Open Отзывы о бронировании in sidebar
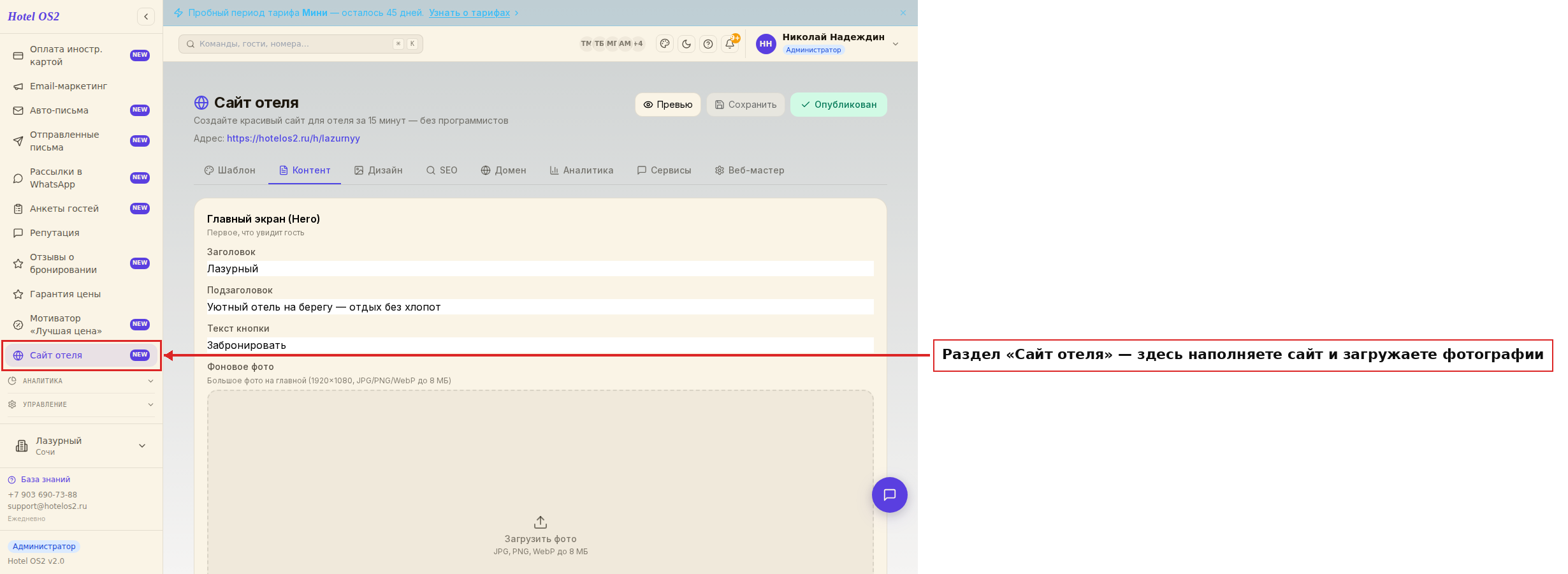Screen dimensions: 1568x574 81,263
